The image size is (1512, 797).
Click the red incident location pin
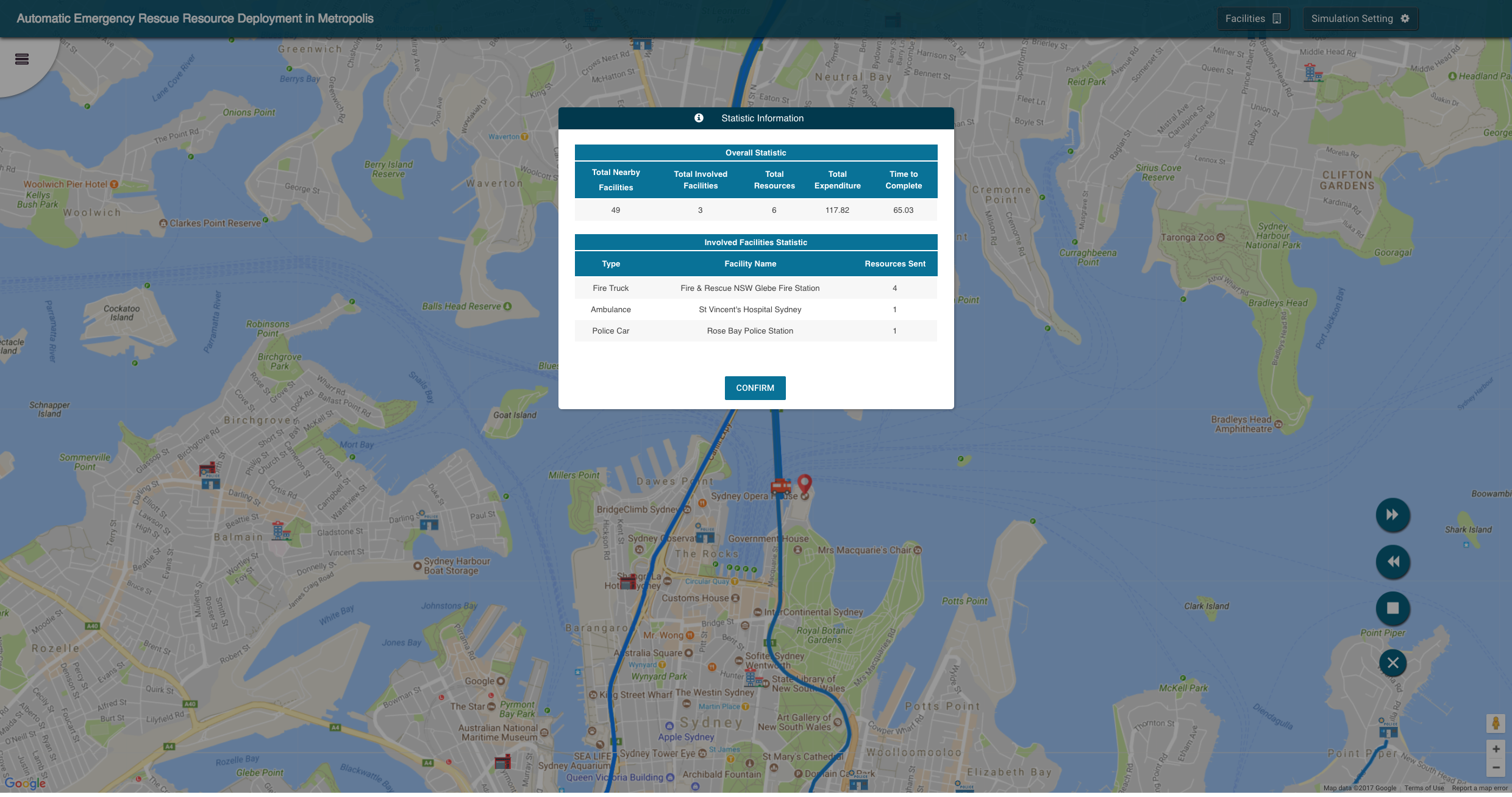pyautogui.click(x=805, y=484)
